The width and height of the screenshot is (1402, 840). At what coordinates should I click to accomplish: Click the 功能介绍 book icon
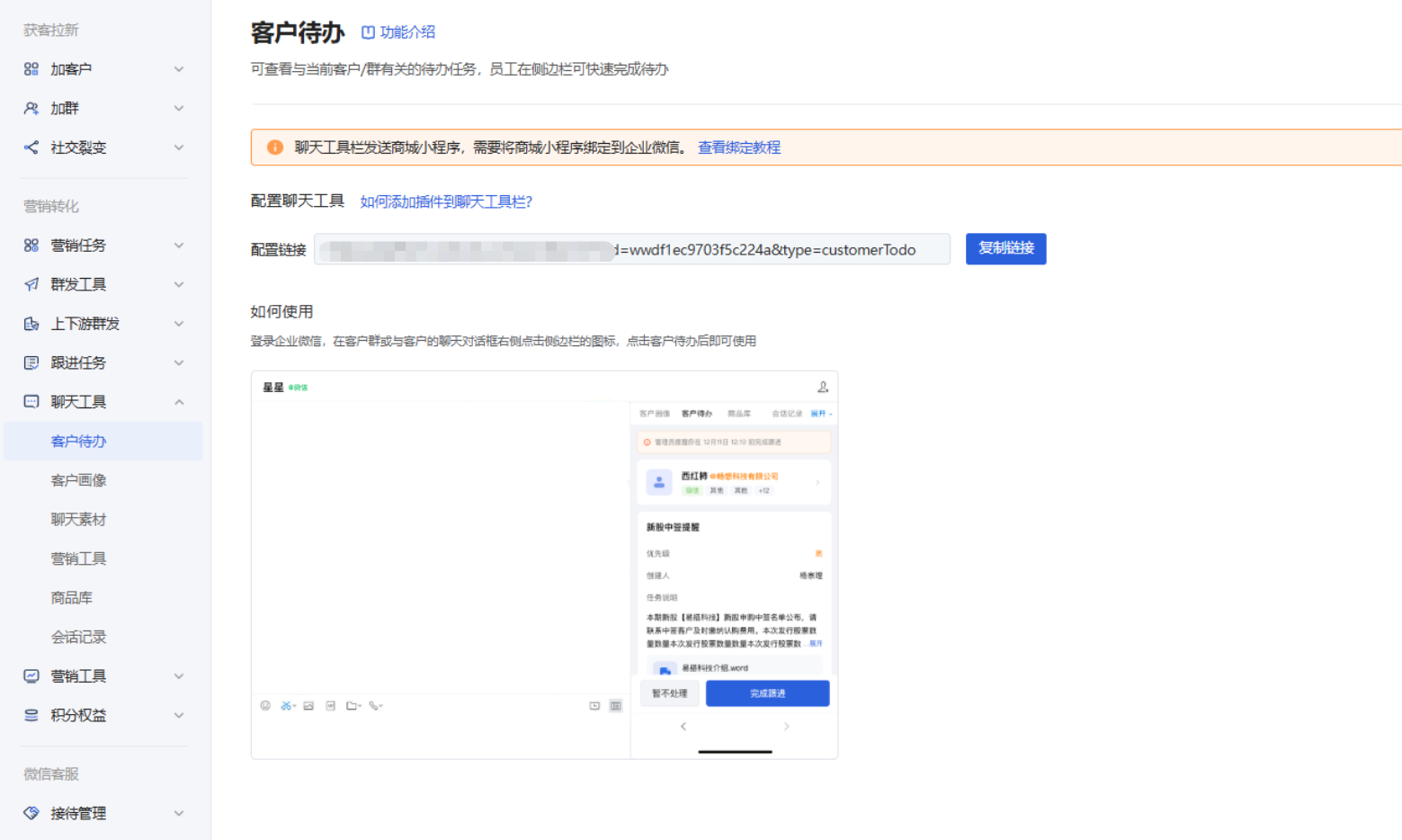click(x=368, y=32)
